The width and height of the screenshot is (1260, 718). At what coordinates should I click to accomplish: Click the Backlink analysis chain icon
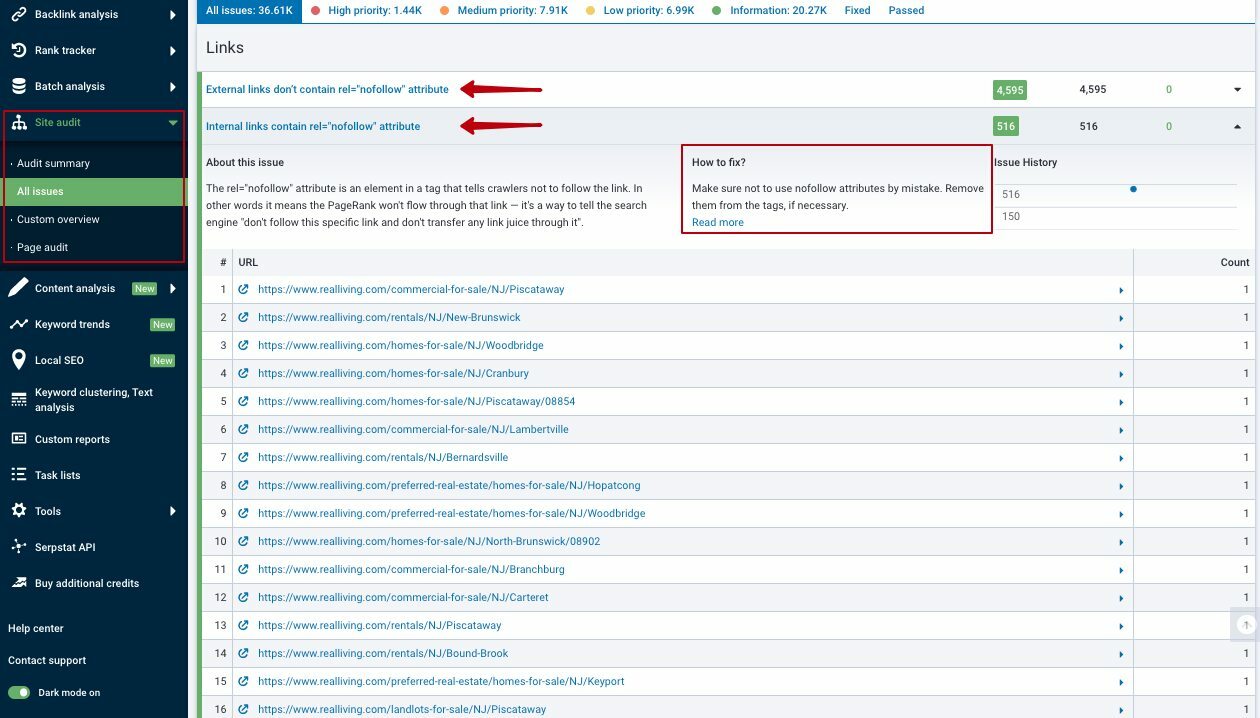[x=18, y=15]
